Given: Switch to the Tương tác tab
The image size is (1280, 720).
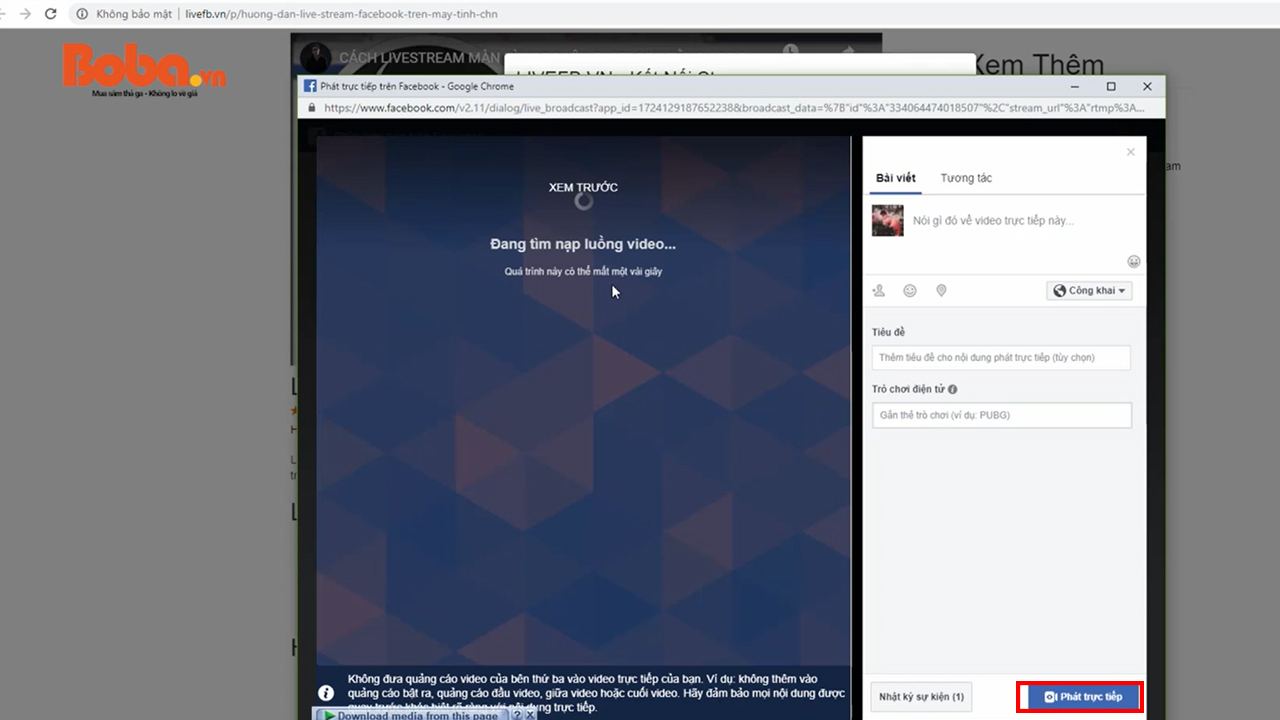Looking at the screenshot, I should 965,178.
